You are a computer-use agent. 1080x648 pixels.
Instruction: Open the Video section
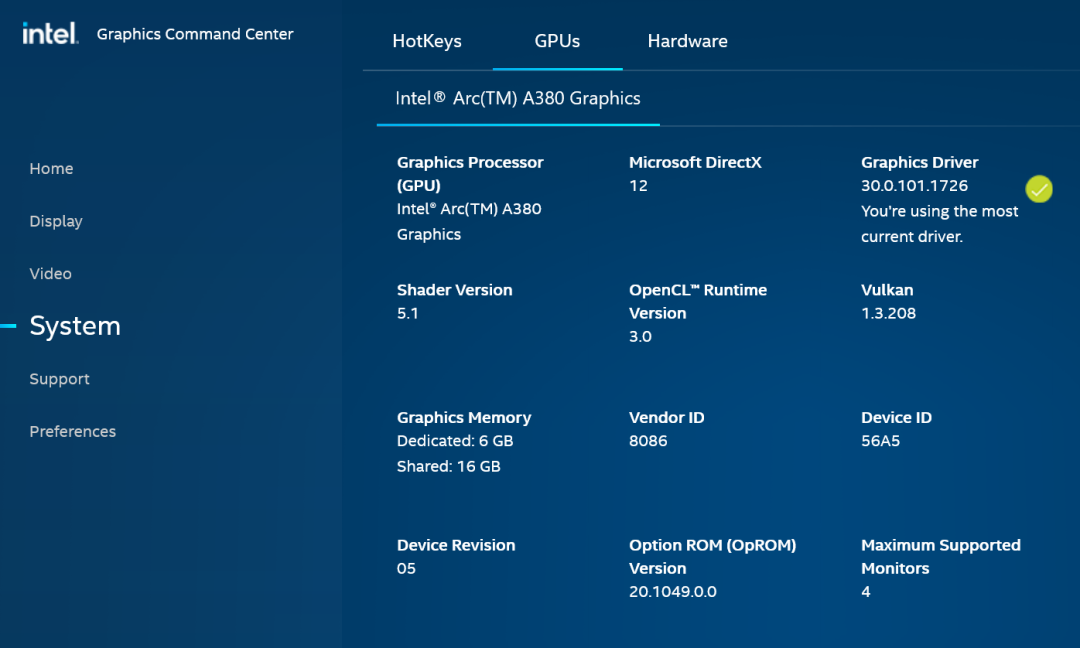50,273
